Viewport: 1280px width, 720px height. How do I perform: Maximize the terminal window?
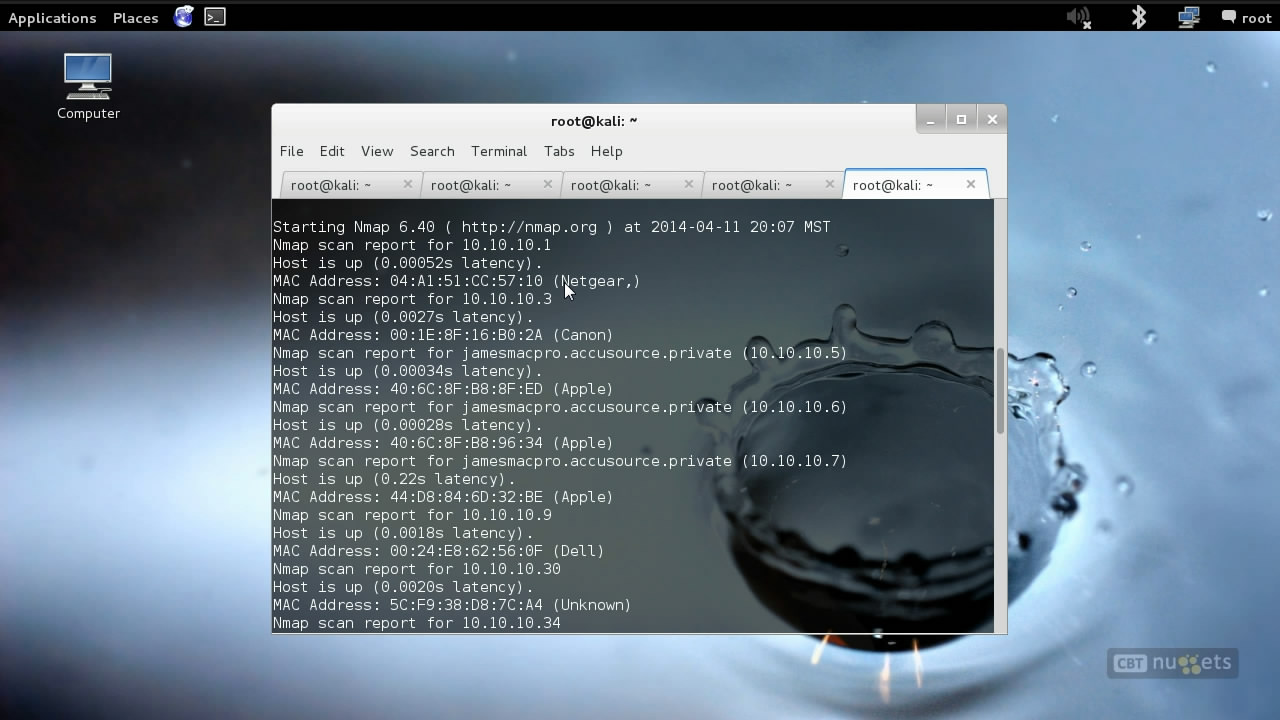coord(961,119)
